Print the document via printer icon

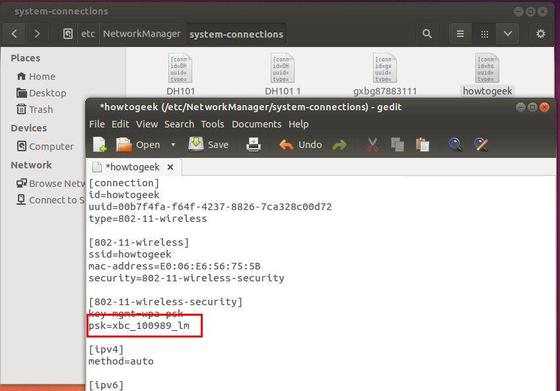tap(254, 145)
